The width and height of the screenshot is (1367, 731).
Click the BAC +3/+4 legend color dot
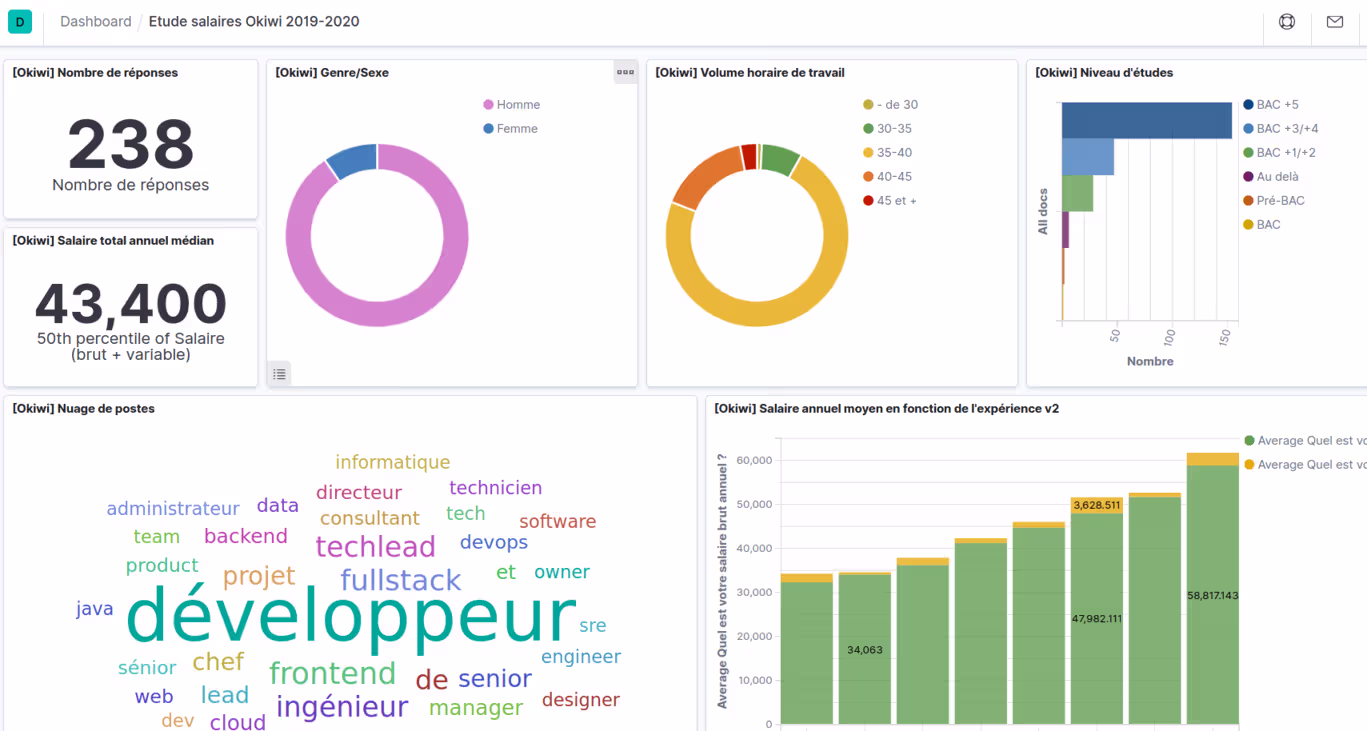pyautogui.click(x=1248, y=129)
